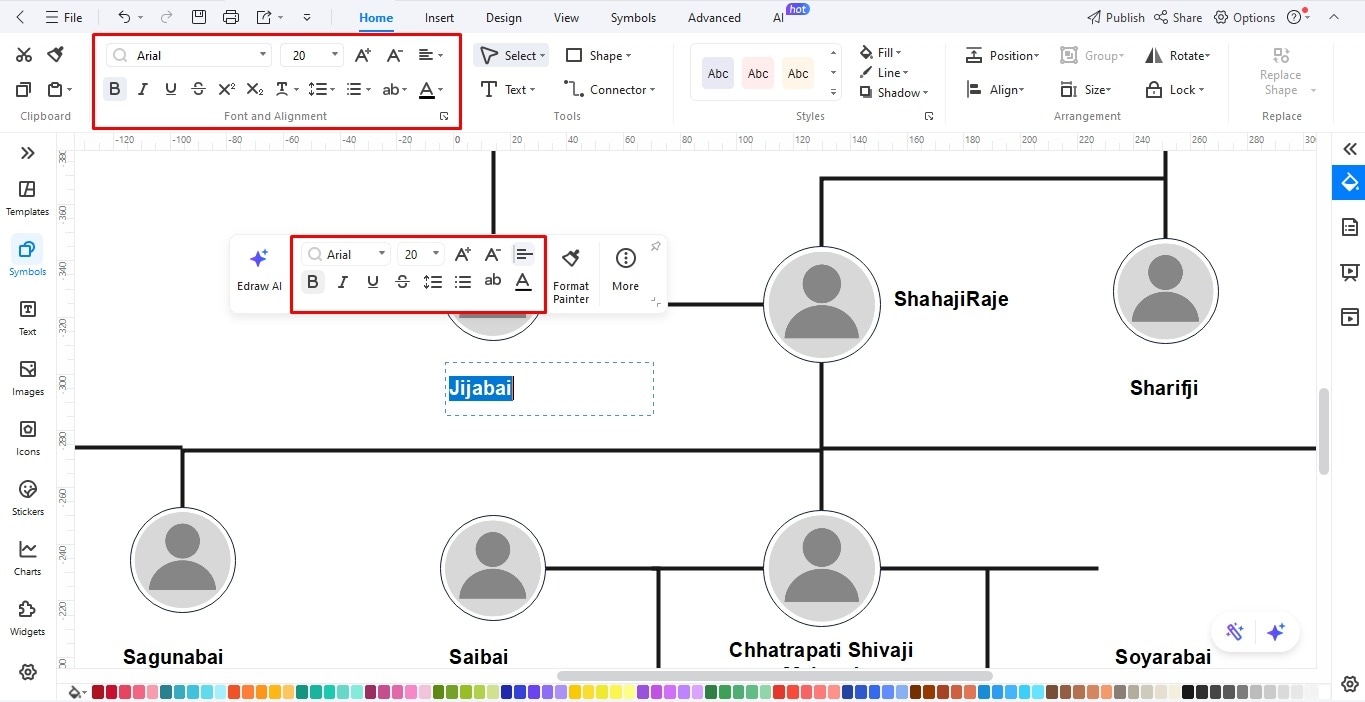Select the Stickers sidebar icon
The width and height of the screenshot is (1365, 702).
[x=27, y=497]
